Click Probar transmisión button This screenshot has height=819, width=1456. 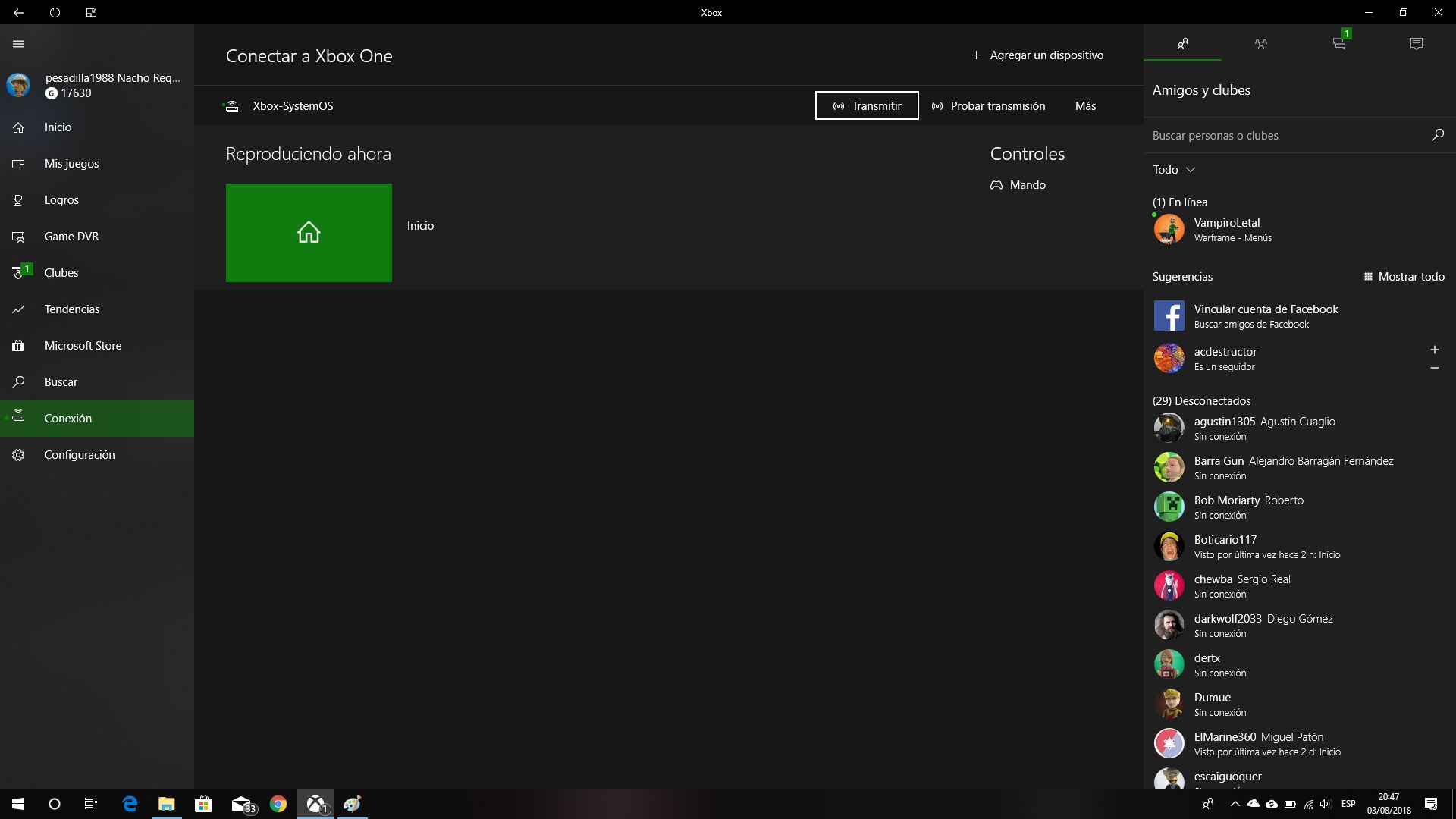(x=988, y=106)
